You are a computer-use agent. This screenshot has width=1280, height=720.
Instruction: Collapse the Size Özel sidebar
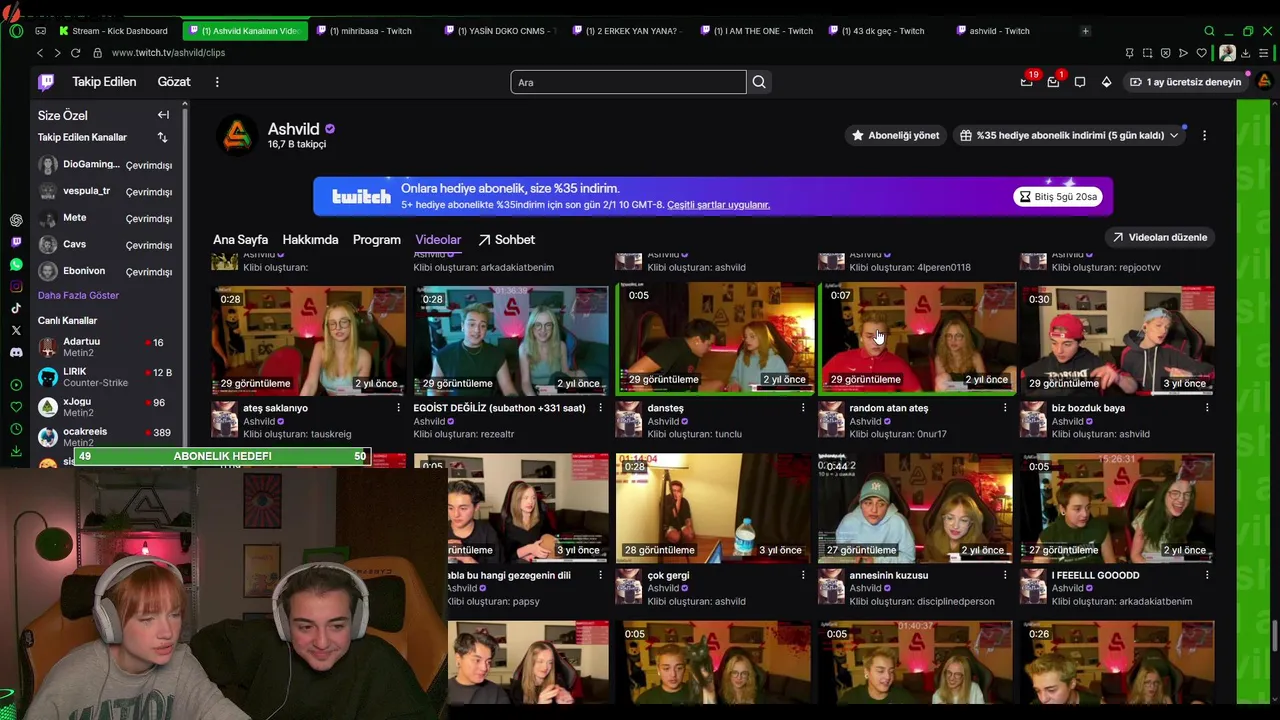163,115
